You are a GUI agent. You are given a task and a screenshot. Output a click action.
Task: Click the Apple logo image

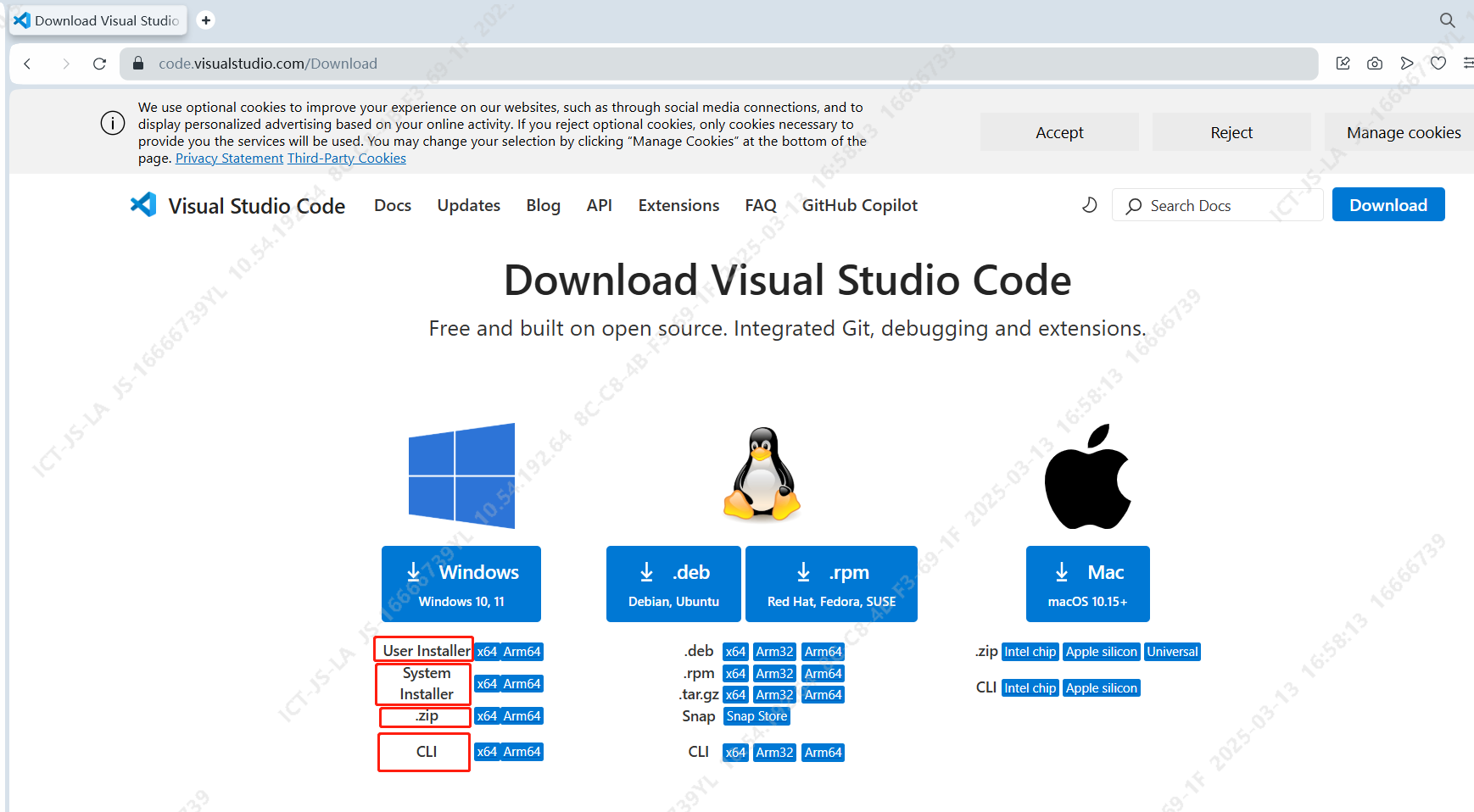point(1087,476)
